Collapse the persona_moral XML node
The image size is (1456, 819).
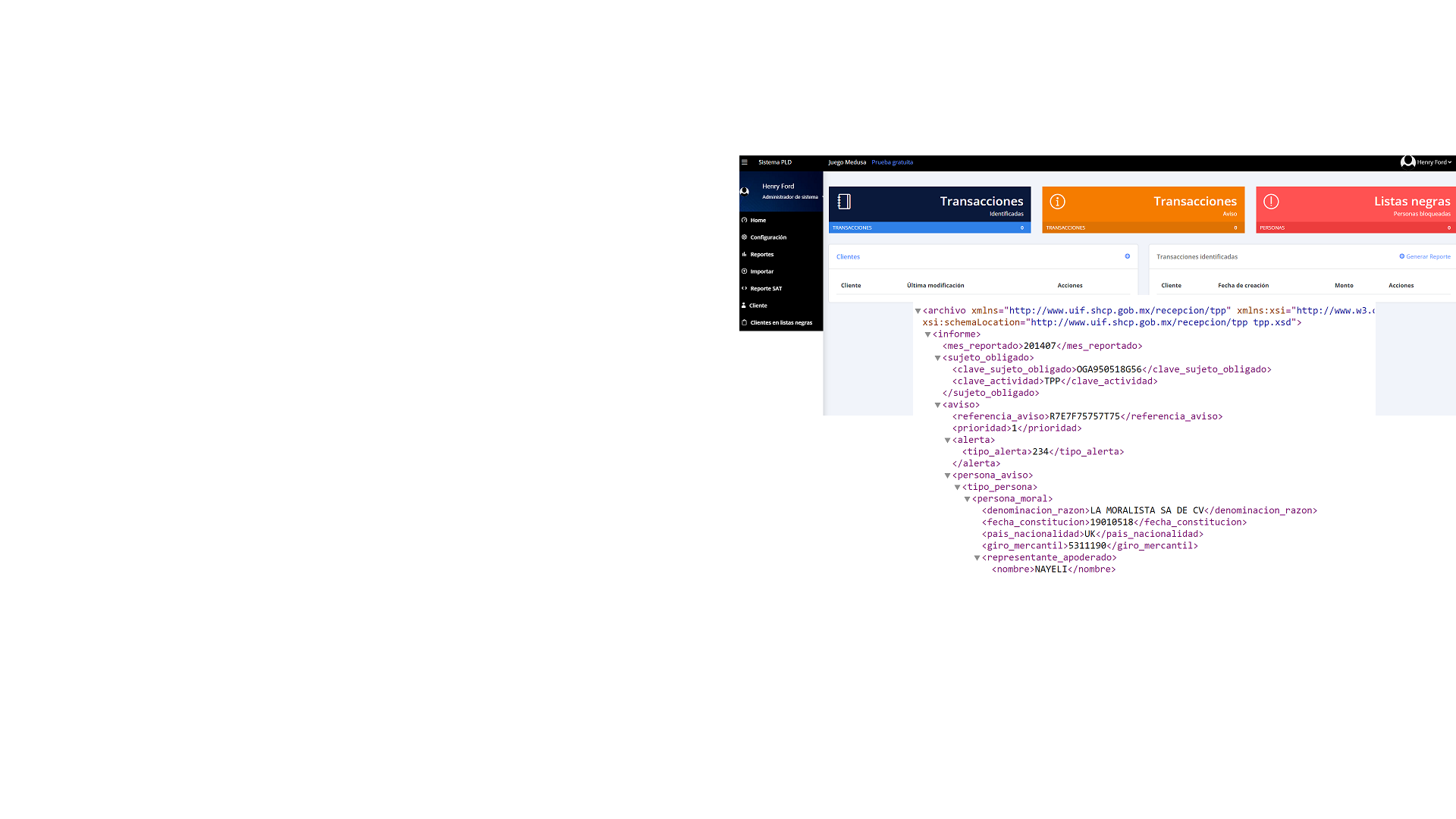[967, 499]
